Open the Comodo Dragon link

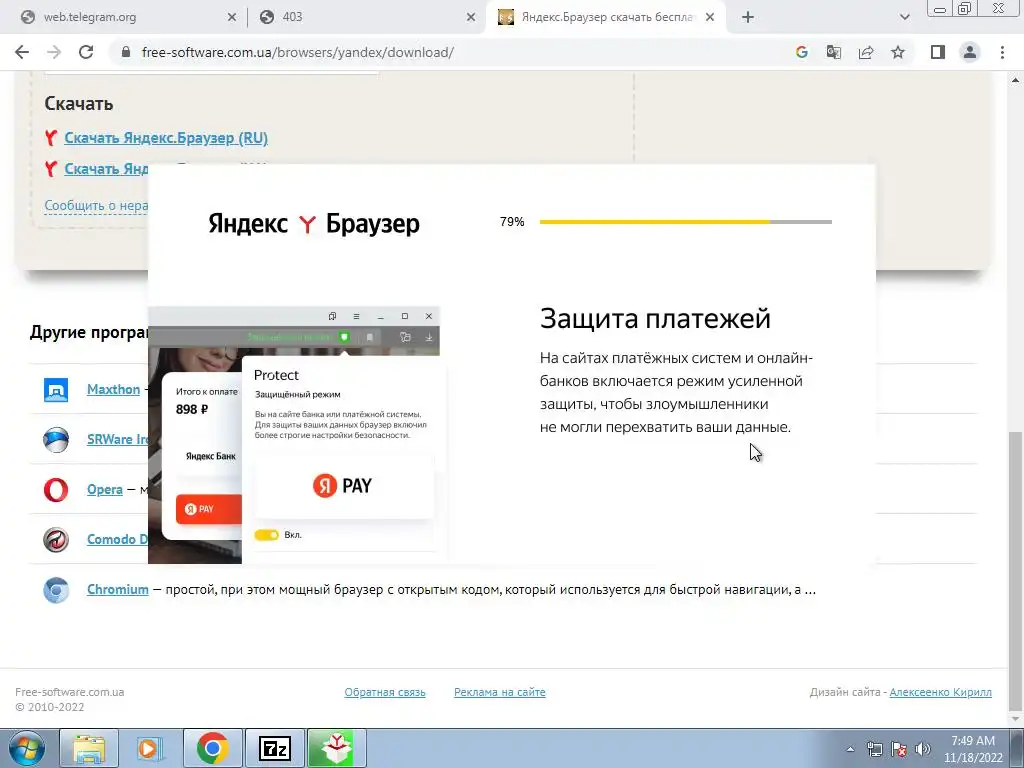118,539
